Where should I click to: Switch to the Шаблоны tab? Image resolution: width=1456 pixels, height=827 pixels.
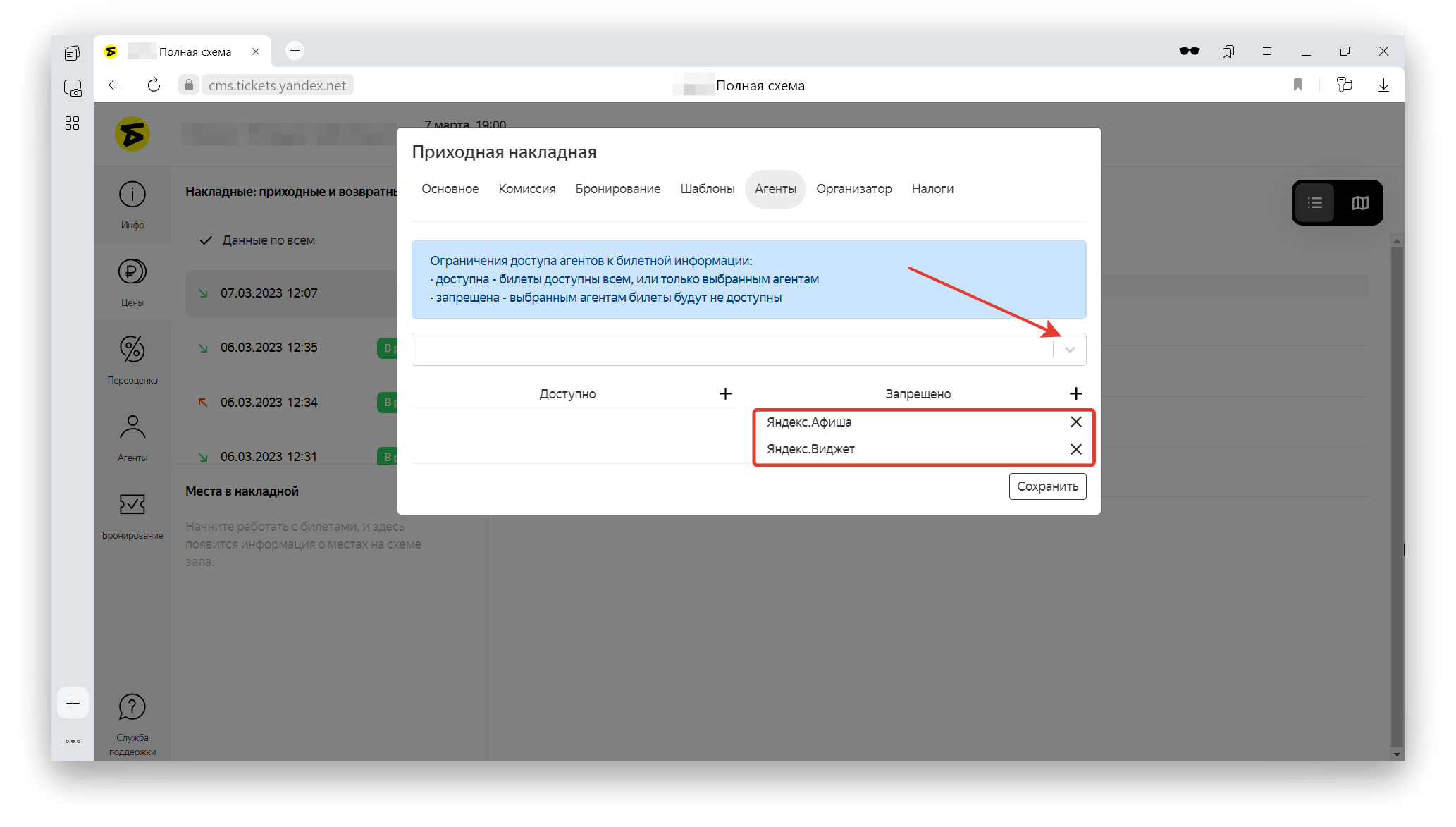tap(707, 189)
